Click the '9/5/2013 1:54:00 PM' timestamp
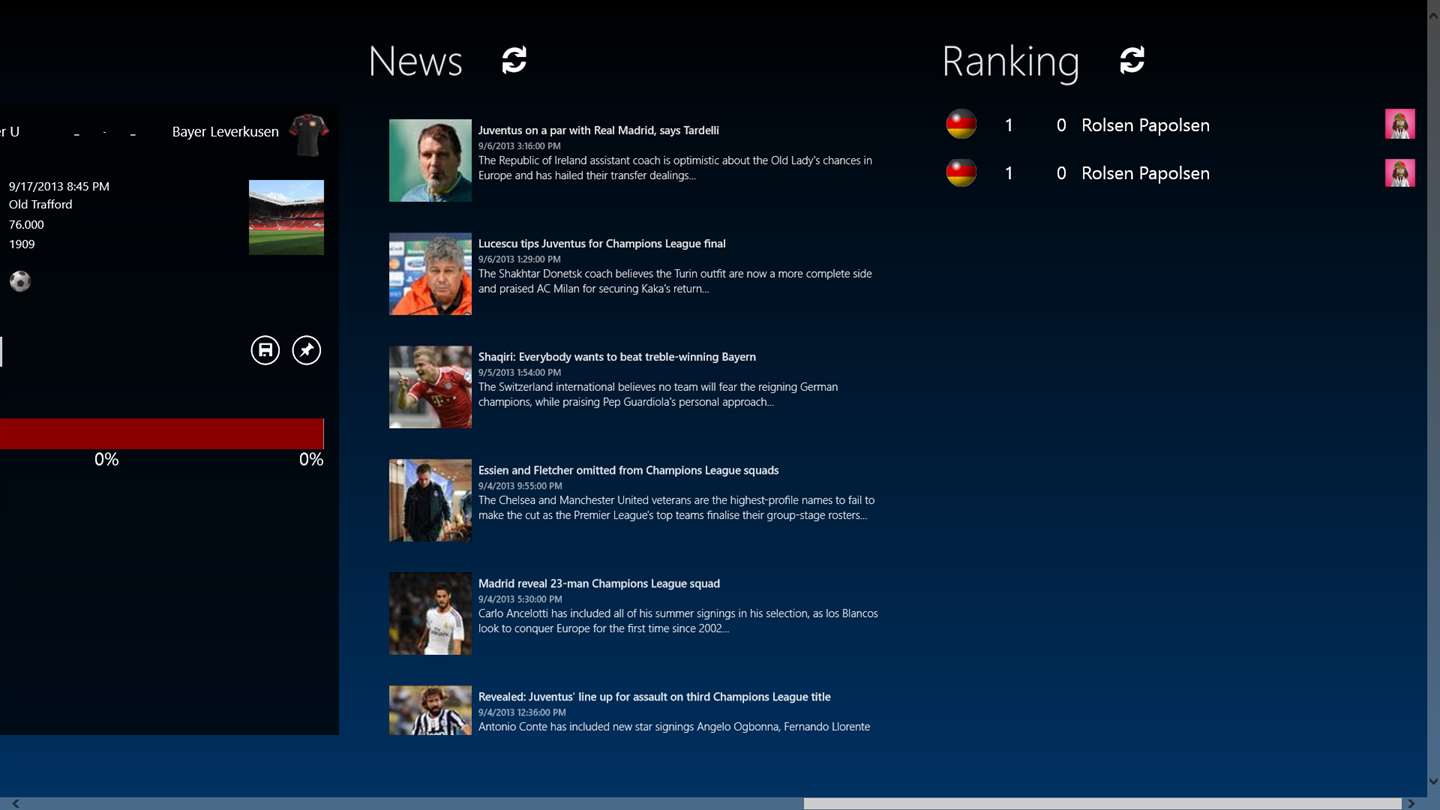 pyautogui.click(x=519, y=372)
